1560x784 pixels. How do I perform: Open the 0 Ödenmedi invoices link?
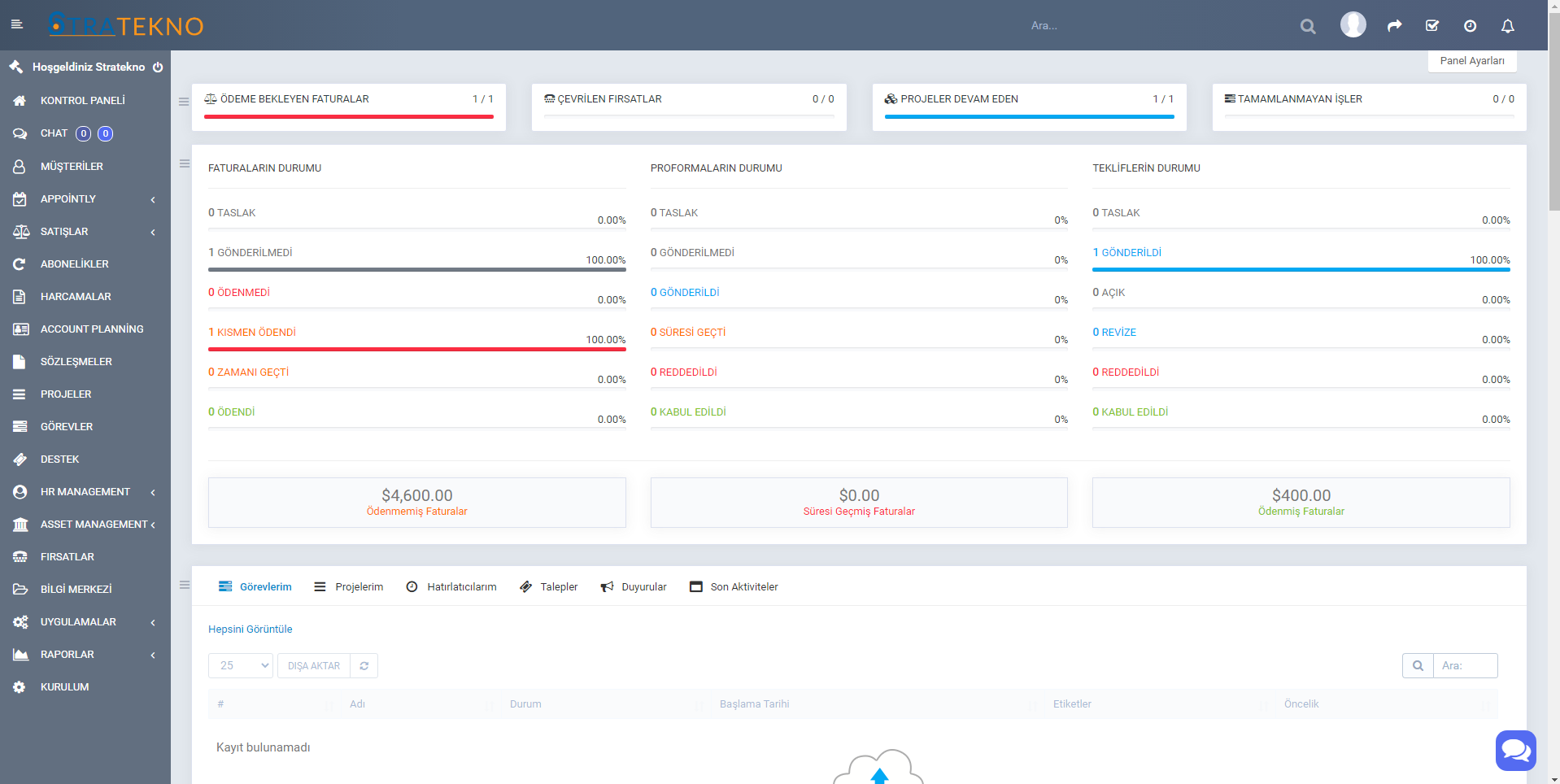click(239, 293)
